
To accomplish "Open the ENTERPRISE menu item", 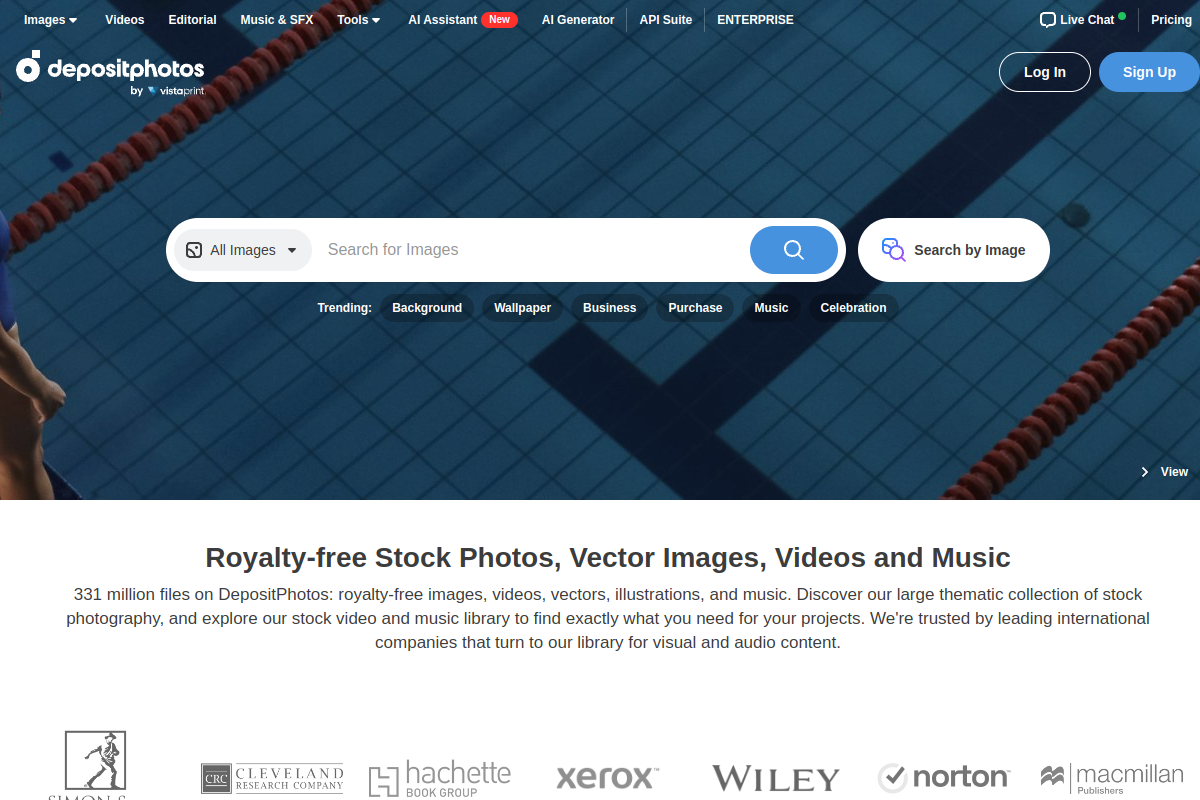I will 755,20.
